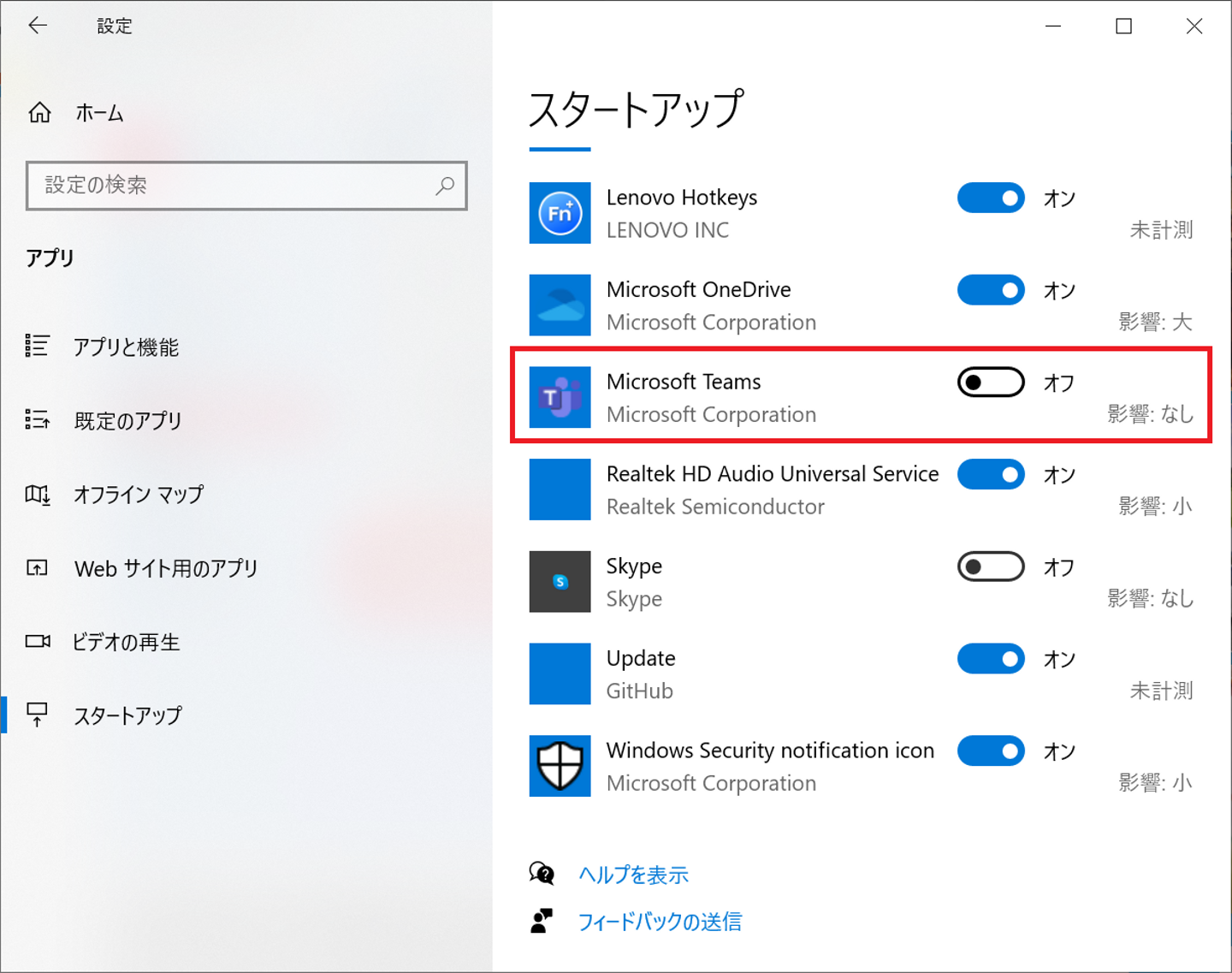
Task: Click the Microsoft Teams app icon
Action: pyautogui.click(x=560, y=397)
